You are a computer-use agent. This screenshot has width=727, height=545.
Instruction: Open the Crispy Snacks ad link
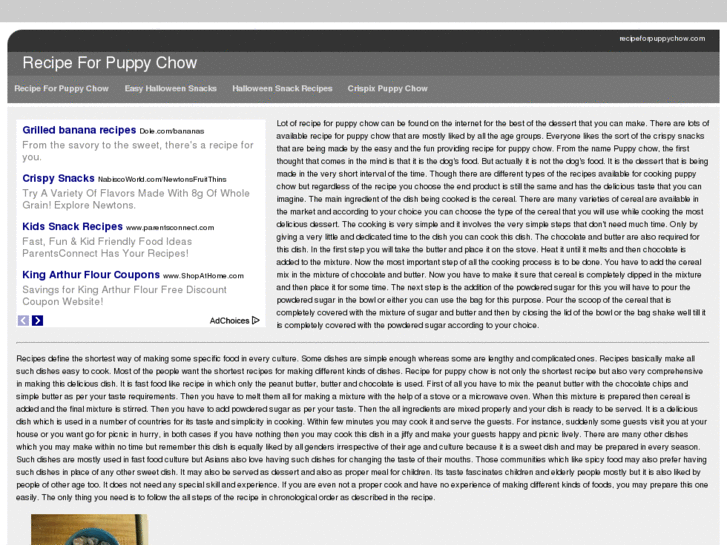[58, 179]
